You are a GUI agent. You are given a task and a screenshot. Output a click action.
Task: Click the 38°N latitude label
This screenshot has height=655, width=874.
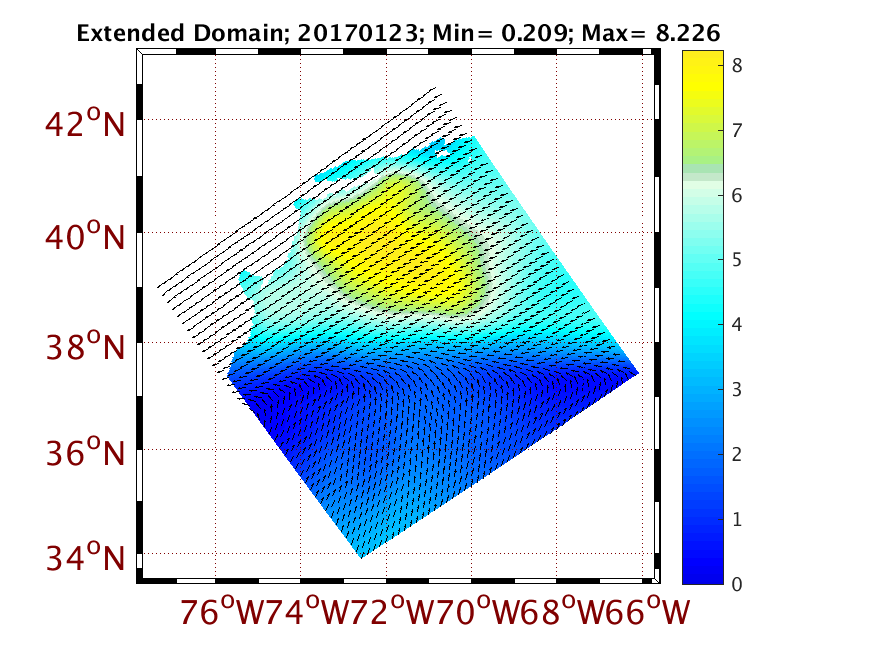pos(85,346)
